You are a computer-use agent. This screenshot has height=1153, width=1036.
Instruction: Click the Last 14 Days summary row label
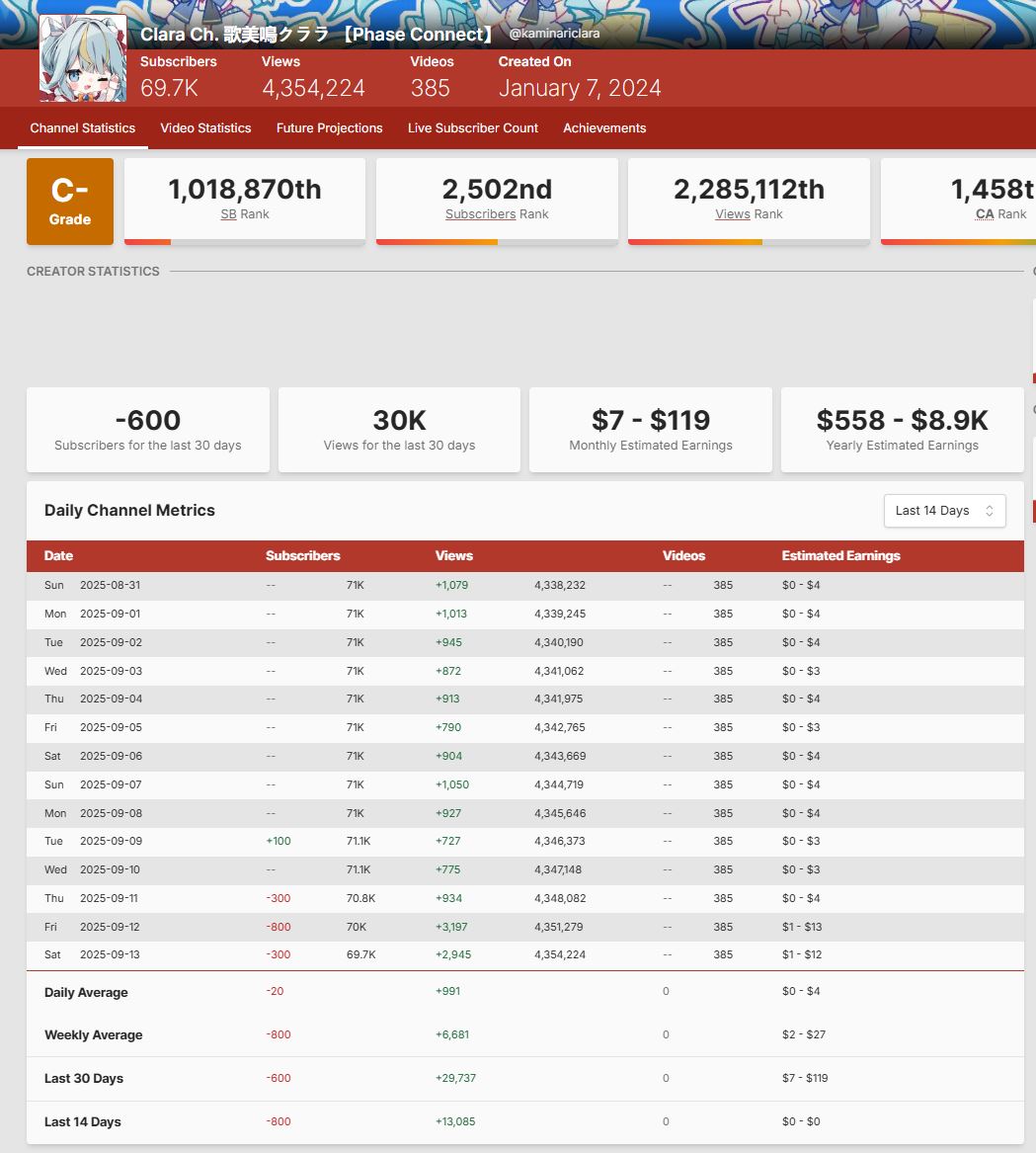(82, 1122)
